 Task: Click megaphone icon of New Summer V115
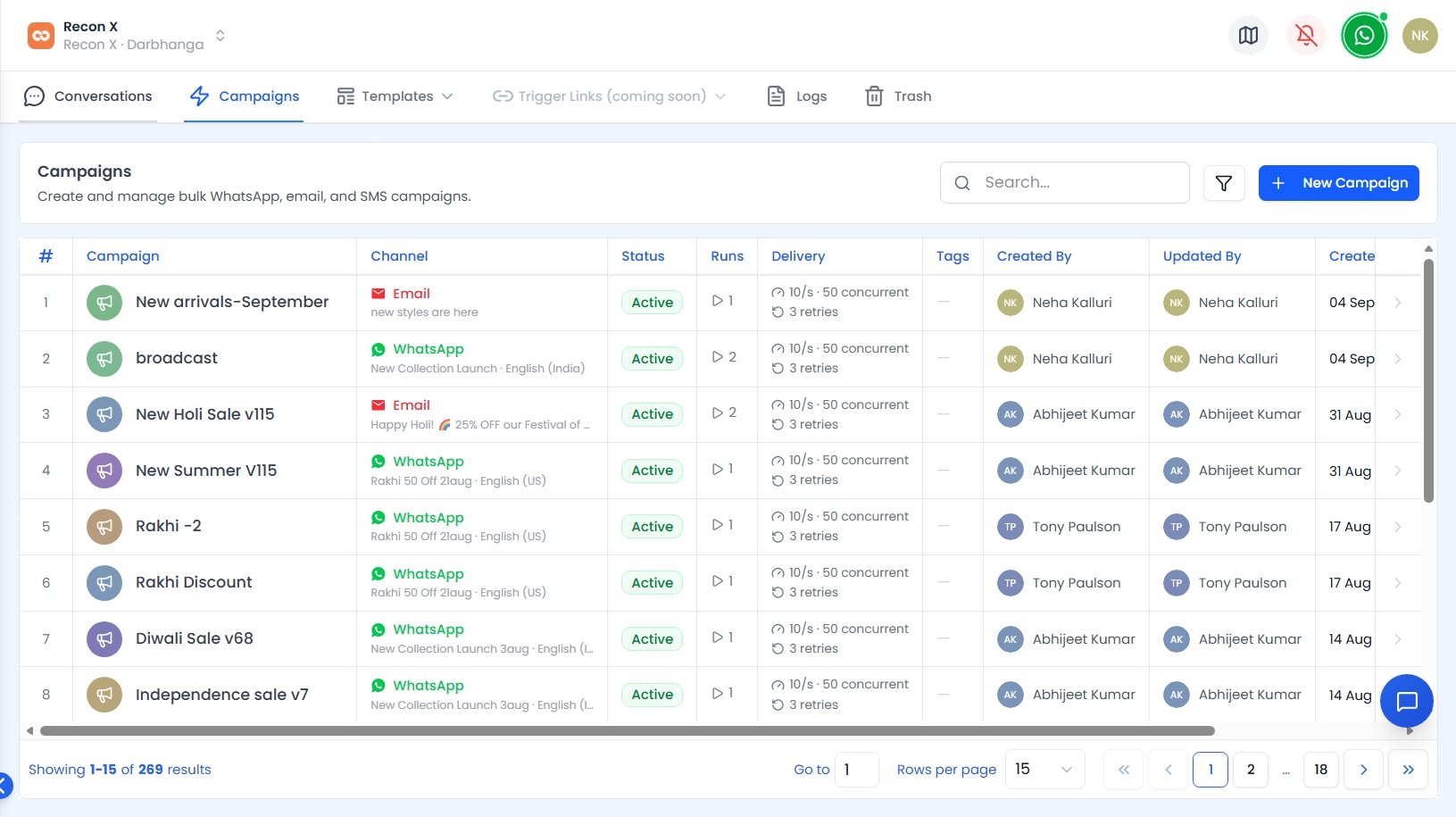[x=104, y=471]
